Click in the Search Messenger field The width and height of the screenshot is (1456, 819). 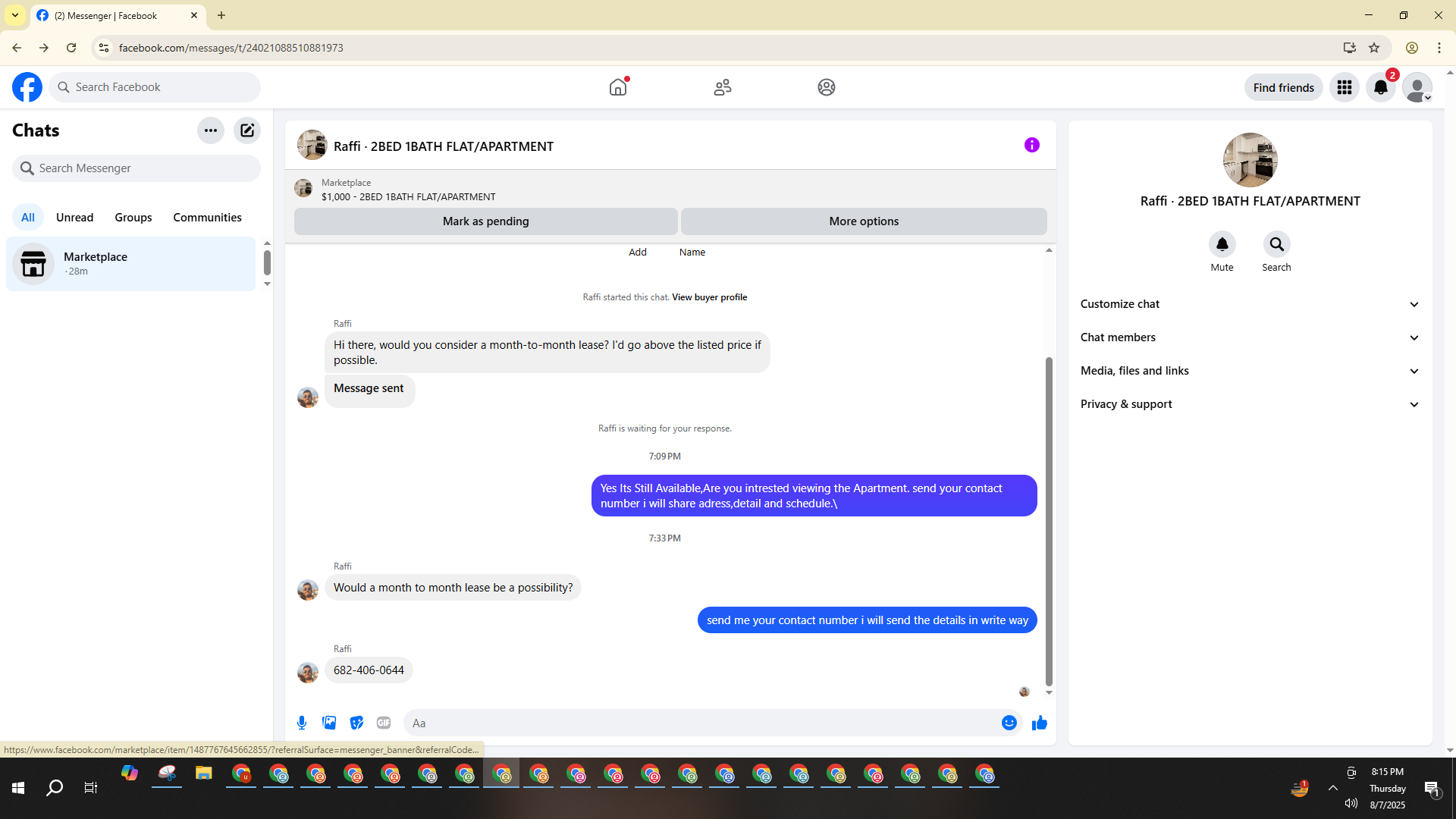[x=136, y=168]
